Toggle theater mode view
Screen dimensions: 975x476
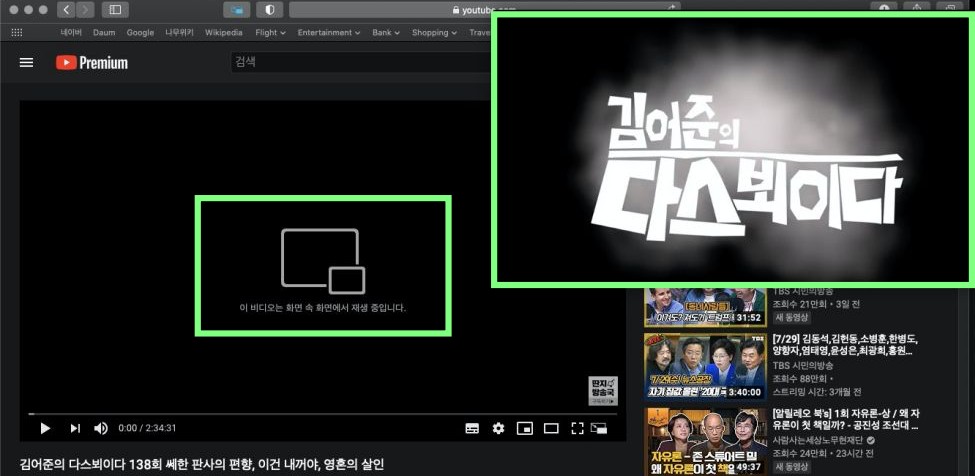[x=551, y=428]
